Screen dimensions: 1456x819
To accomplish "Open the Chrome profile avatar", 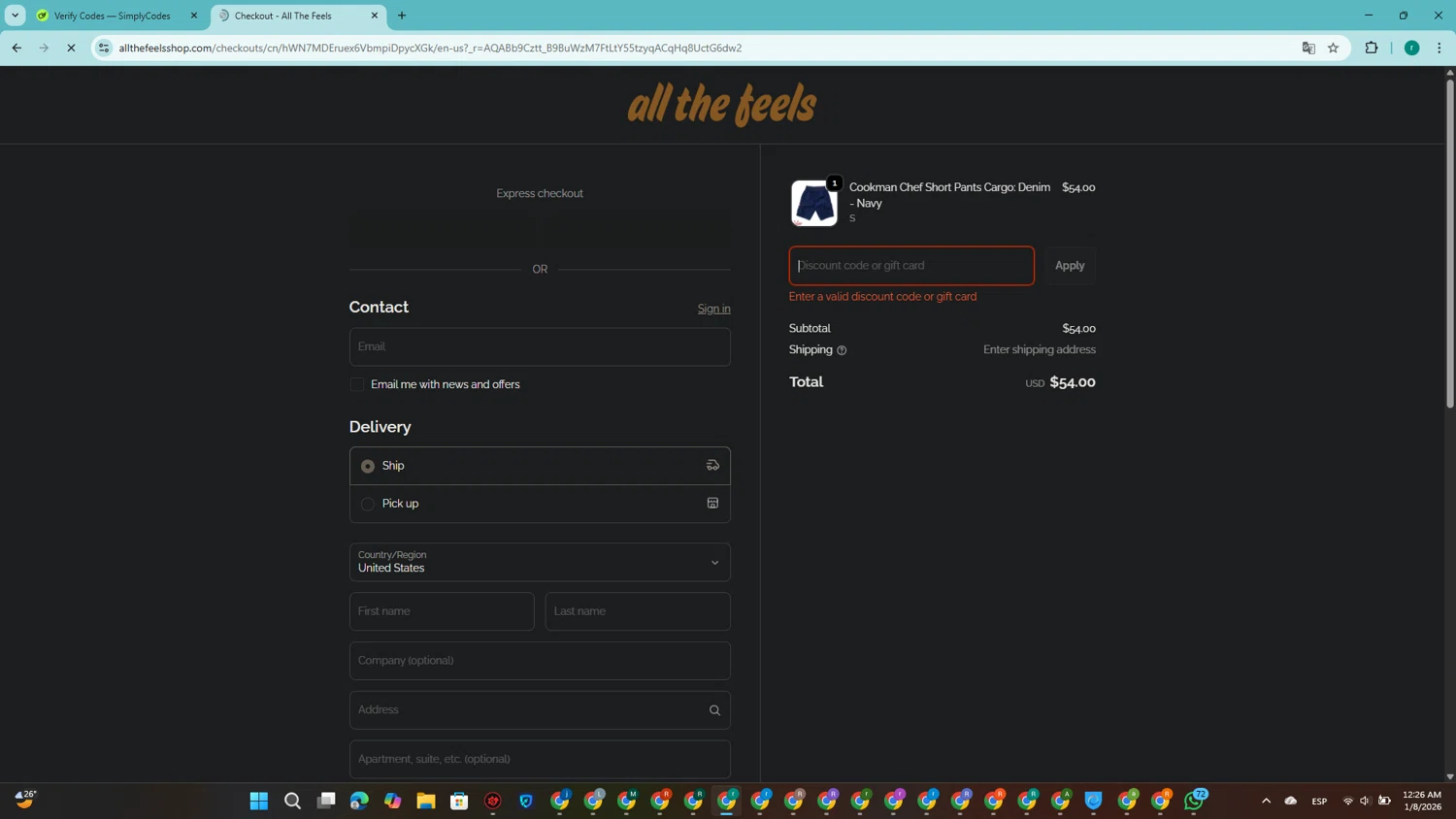I will (1412, 48).
